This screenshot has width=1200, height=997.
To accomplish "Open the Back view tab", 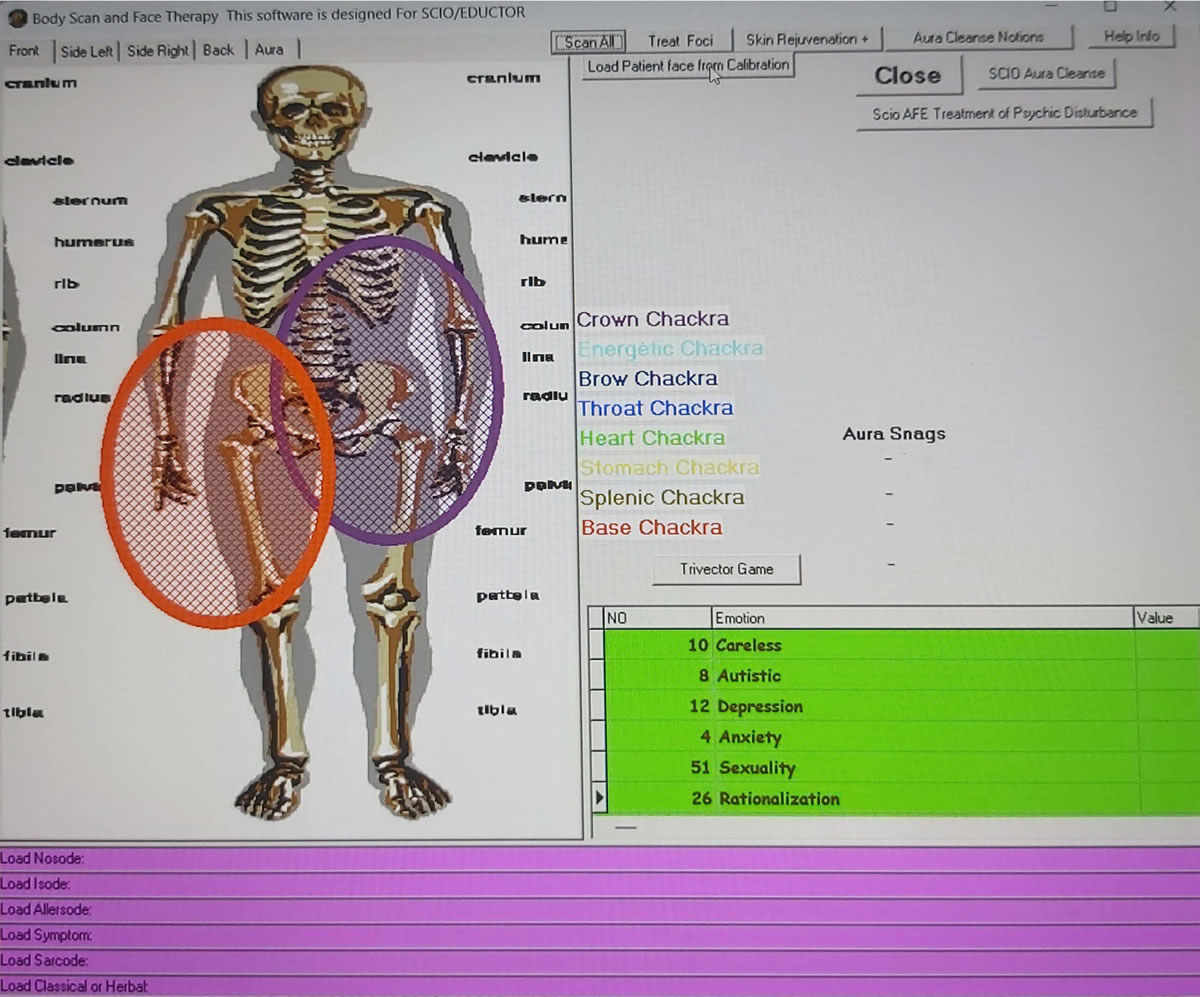I will [218, 50].
